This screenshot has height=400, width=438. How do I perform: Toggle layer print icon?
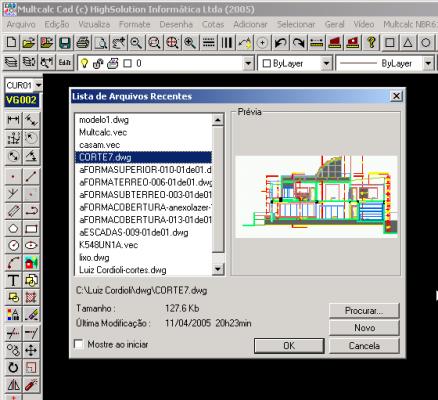click(113, 63)
